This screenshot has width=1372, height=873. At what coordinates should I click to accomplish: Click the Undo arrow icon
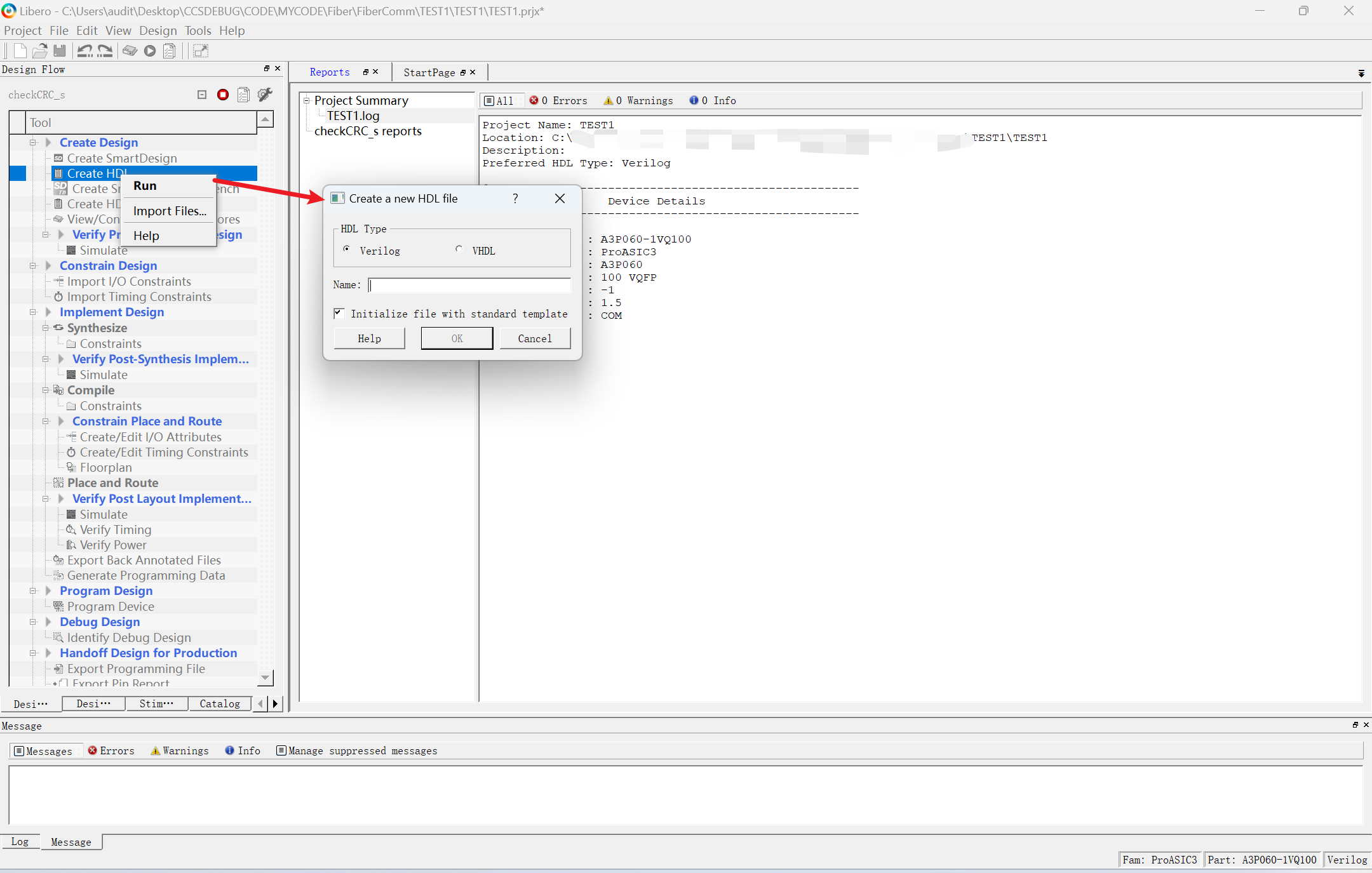click(x=84, y=51)
